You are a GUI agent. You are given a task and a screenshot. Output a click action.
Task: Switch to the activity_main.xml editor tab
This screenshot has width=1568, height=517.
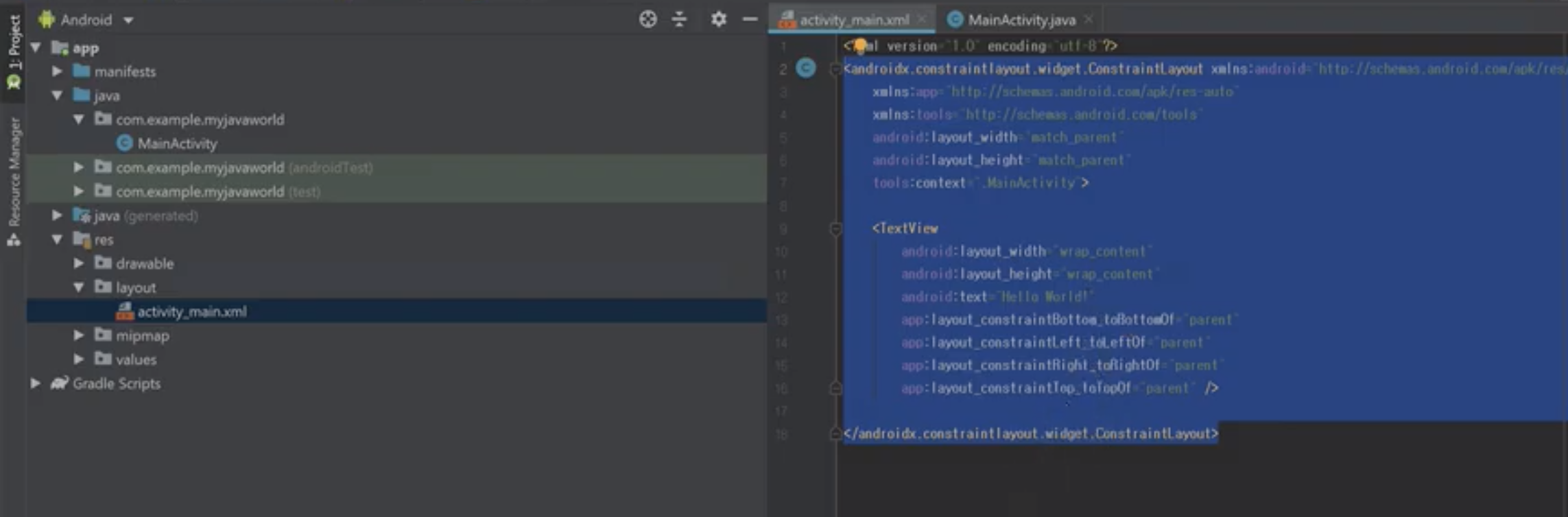click(x=853, y=20)
